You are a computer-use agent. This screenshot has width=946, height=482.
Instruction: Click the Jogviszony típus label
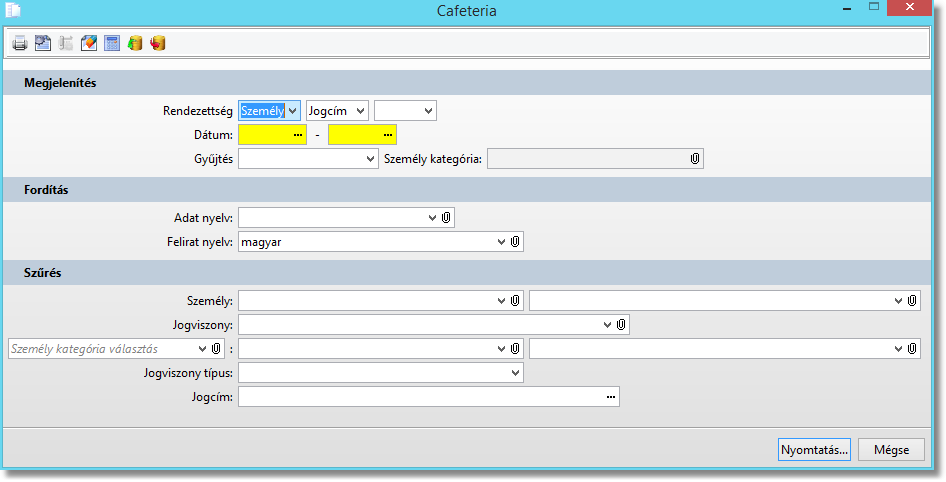pyautogui.click(x=188, y=373)
